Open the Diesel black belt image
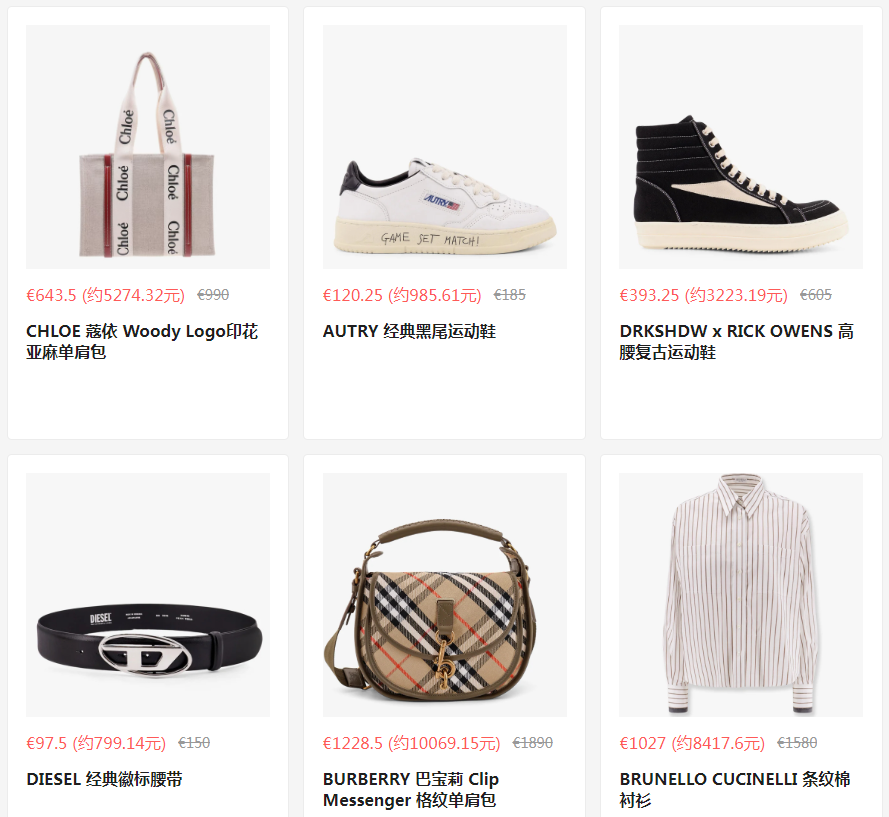Viewport: 889px width, 817px height. click(x=148, y=595)
